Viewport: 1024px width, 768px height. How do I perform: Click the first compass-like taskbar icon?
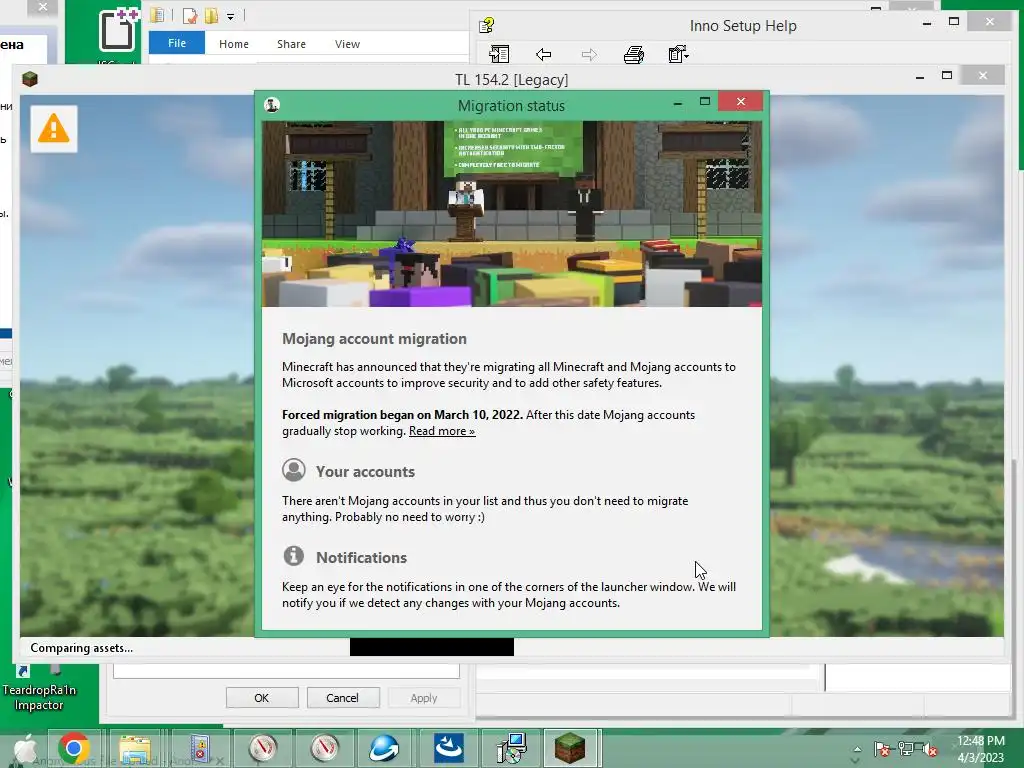point(263,748)
